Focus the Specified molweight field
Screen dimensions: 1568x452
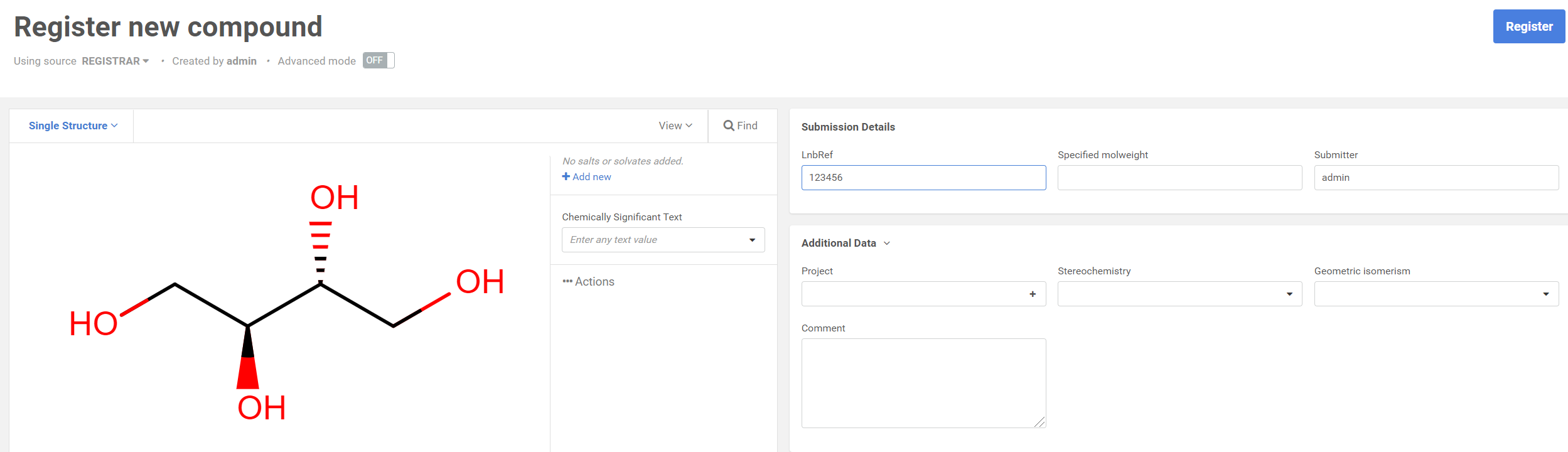[1179, 178]
